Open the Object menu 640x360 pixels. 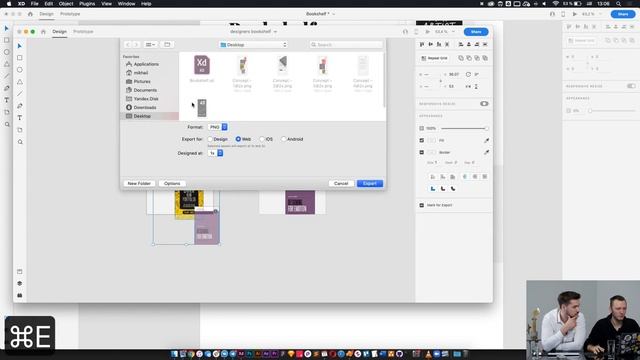click(66, 4)
